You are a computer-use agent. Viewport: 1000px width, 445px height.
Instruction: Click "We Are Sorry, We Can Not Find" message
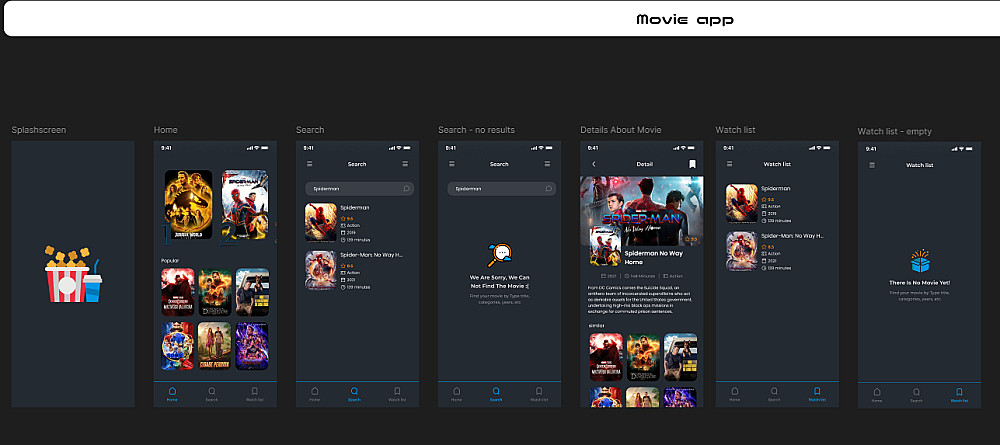click(499, 282)
